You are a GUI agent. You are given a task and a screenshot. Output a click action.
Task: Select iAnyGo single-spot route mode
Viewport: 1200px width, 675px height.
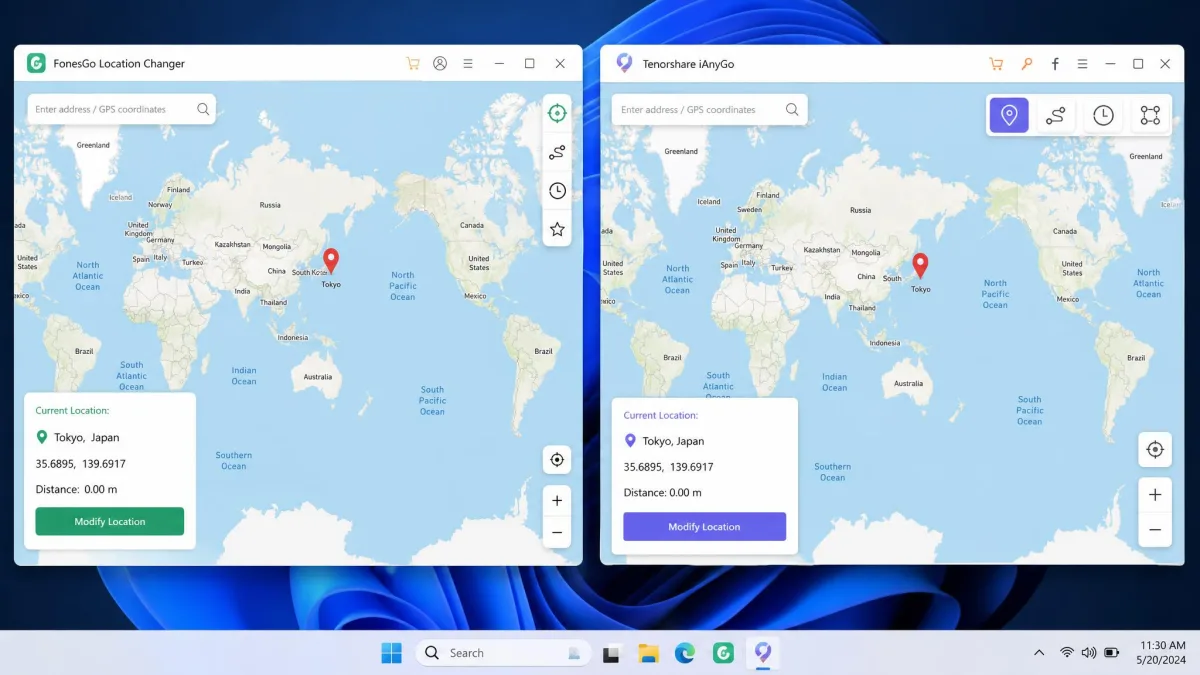1055,115
